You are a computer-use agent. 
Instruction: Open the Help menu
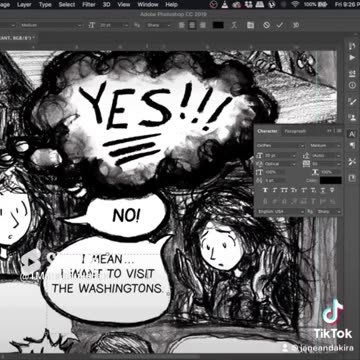click(171, 5)
